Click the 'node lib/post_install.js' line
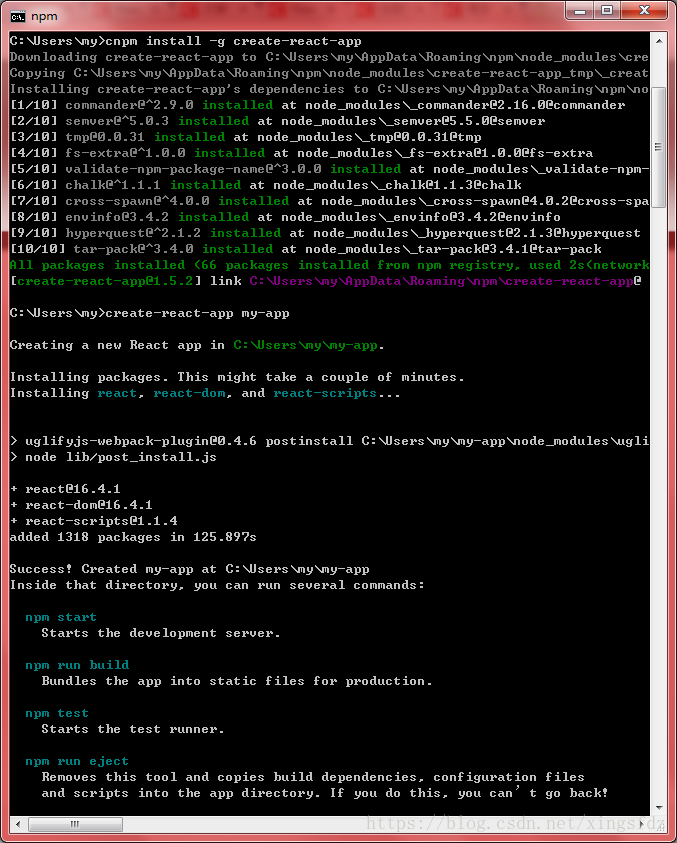677x843 pixels. [x=113, y=458]
